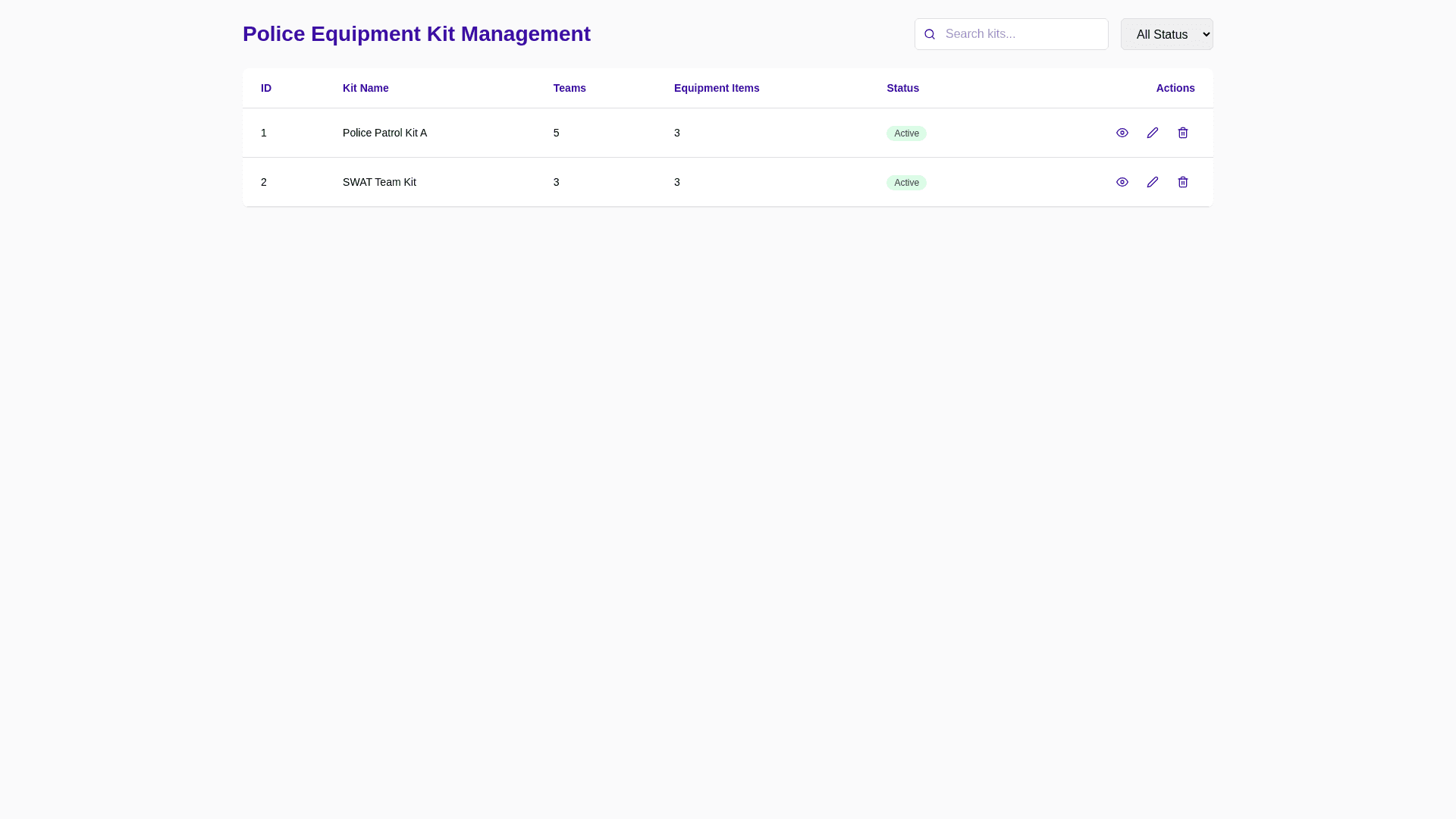1456x819 pixels.
Task: Focus the Search kits input field
Action: [x=1022, y=34]
